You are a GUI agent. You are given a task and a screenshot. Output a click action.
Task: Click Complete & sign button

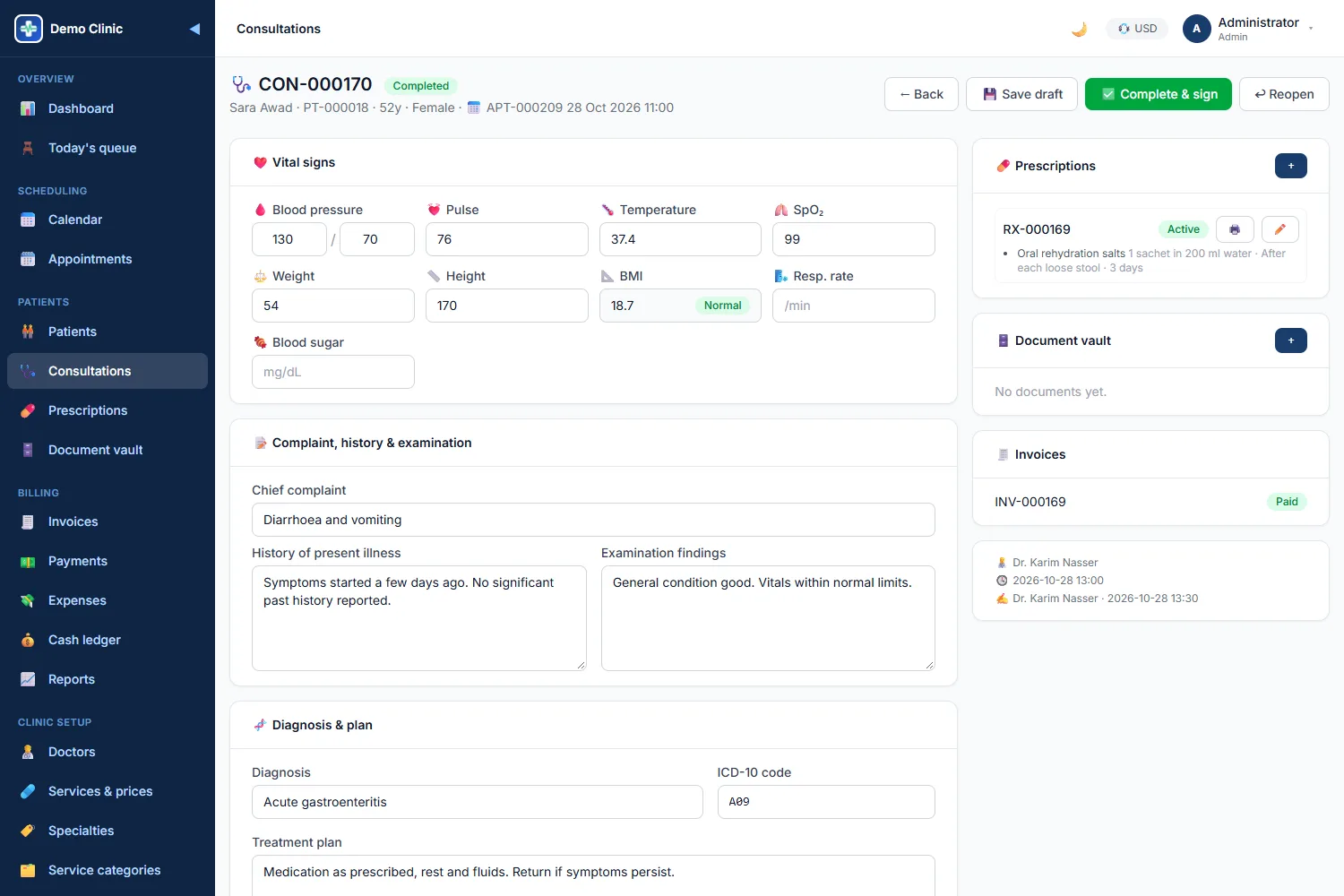(x=1159, y=94)
